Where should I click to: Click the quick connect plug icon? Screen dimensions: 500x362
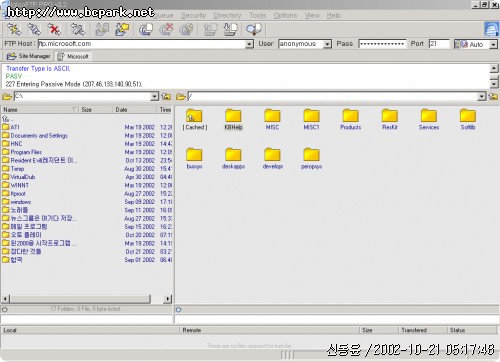click(x=14, y=29)
